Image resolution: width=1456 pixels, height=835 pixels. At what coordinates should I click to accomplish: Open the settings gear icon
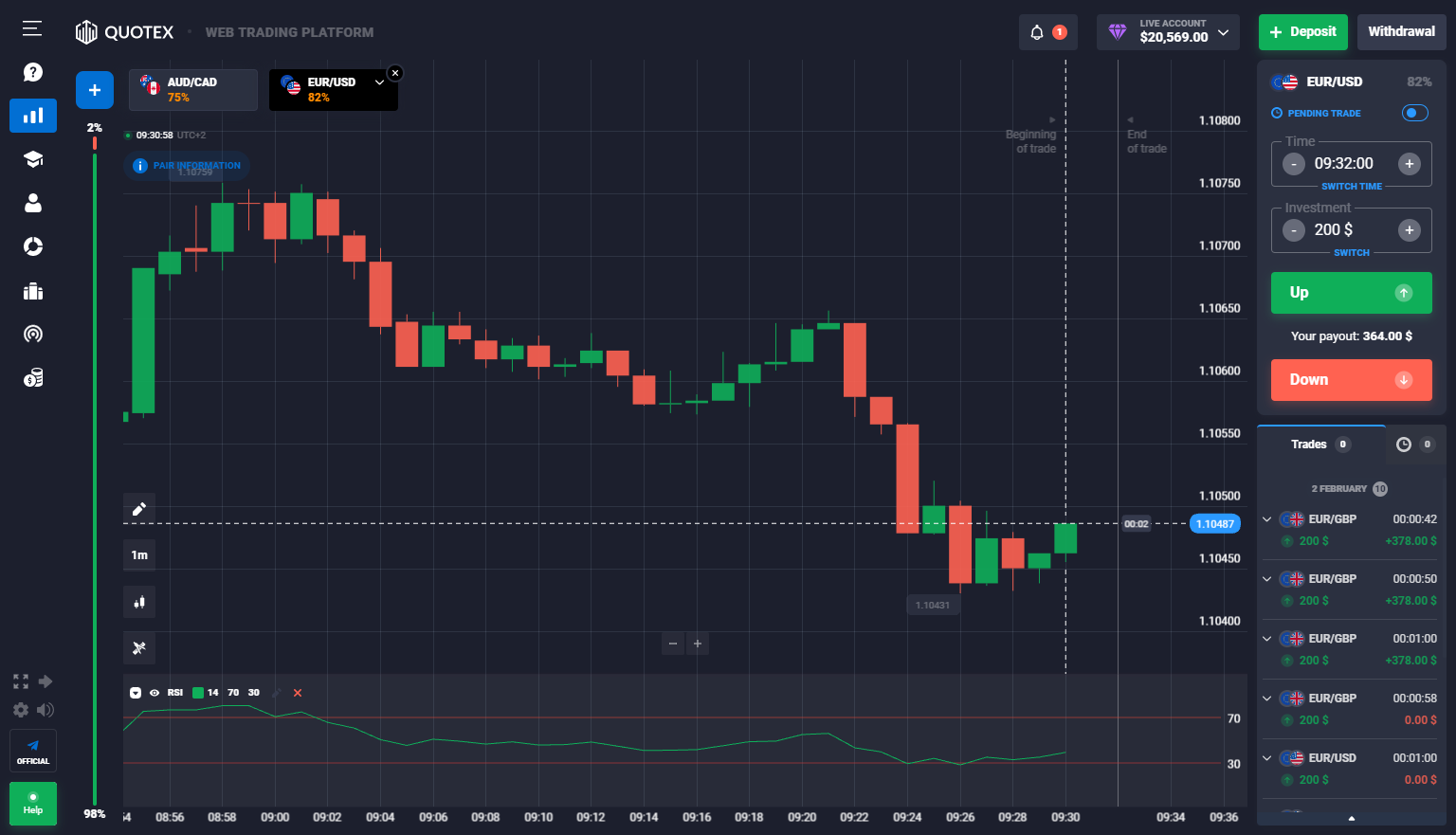coord(21,710)
